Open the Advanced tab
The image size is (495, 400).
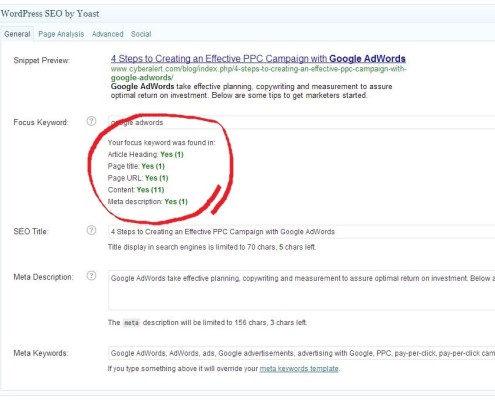(107, 34)
